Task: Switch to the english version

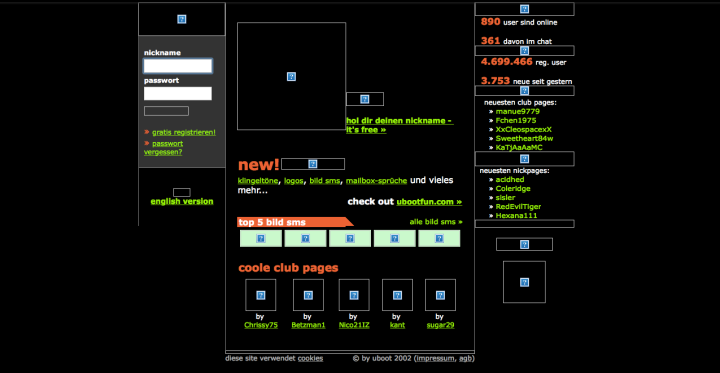Action: point(182,201)
